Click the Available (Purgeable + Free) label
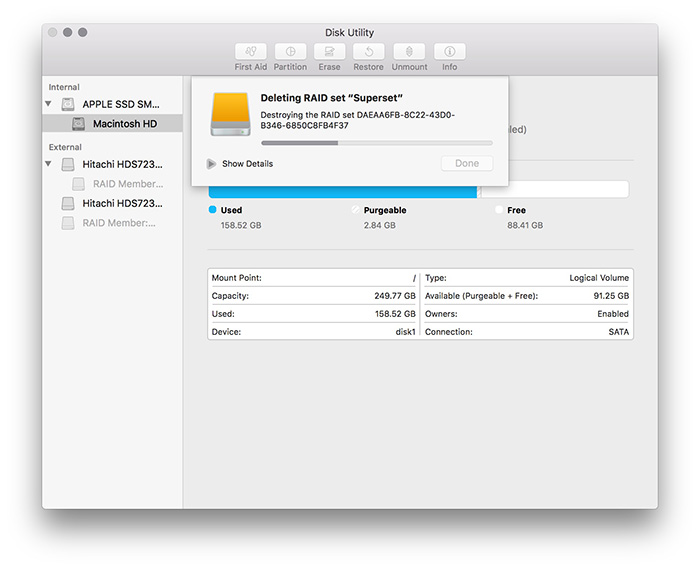The height and width of the screenshot is (569, 700). pos(482,296)
